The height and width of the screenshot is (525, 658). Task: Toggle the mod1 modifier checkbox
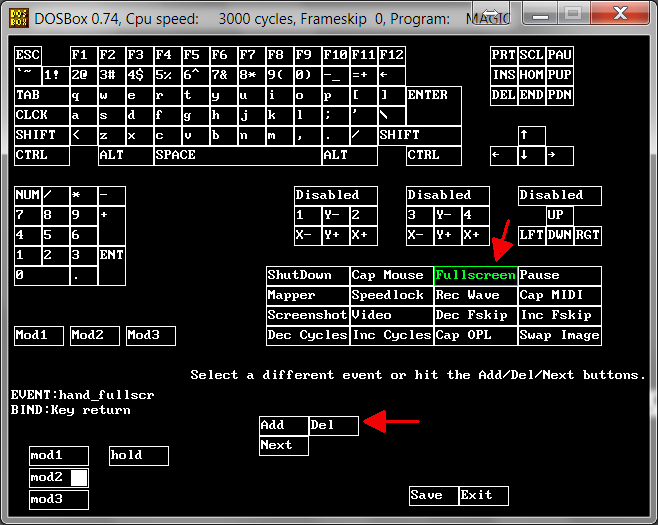(x=59, y=456)
